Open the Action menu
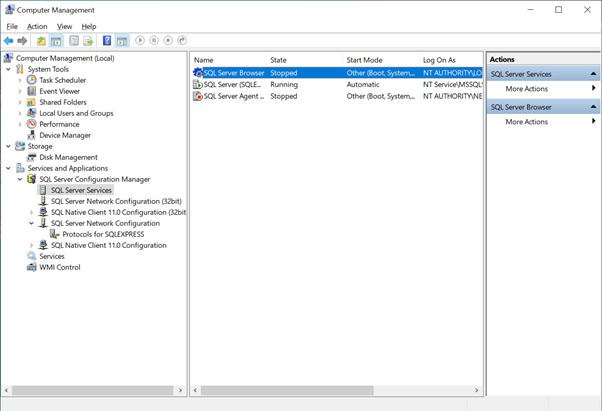The height and width of the screenshot is (411, 602). coord(37,26)
